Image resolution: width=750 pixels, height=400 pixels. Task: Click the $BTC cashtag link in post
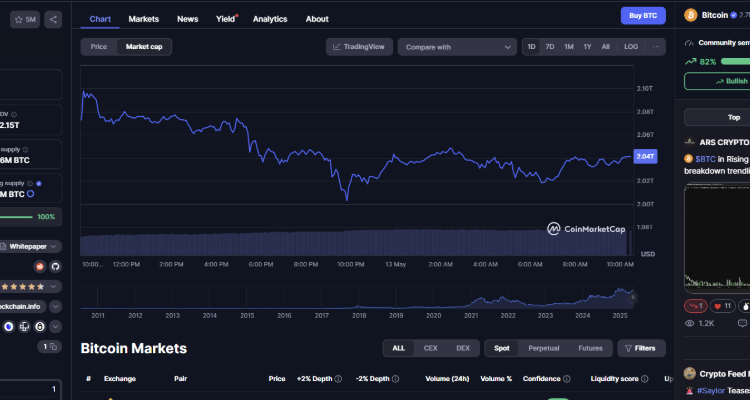coord(706,159)
